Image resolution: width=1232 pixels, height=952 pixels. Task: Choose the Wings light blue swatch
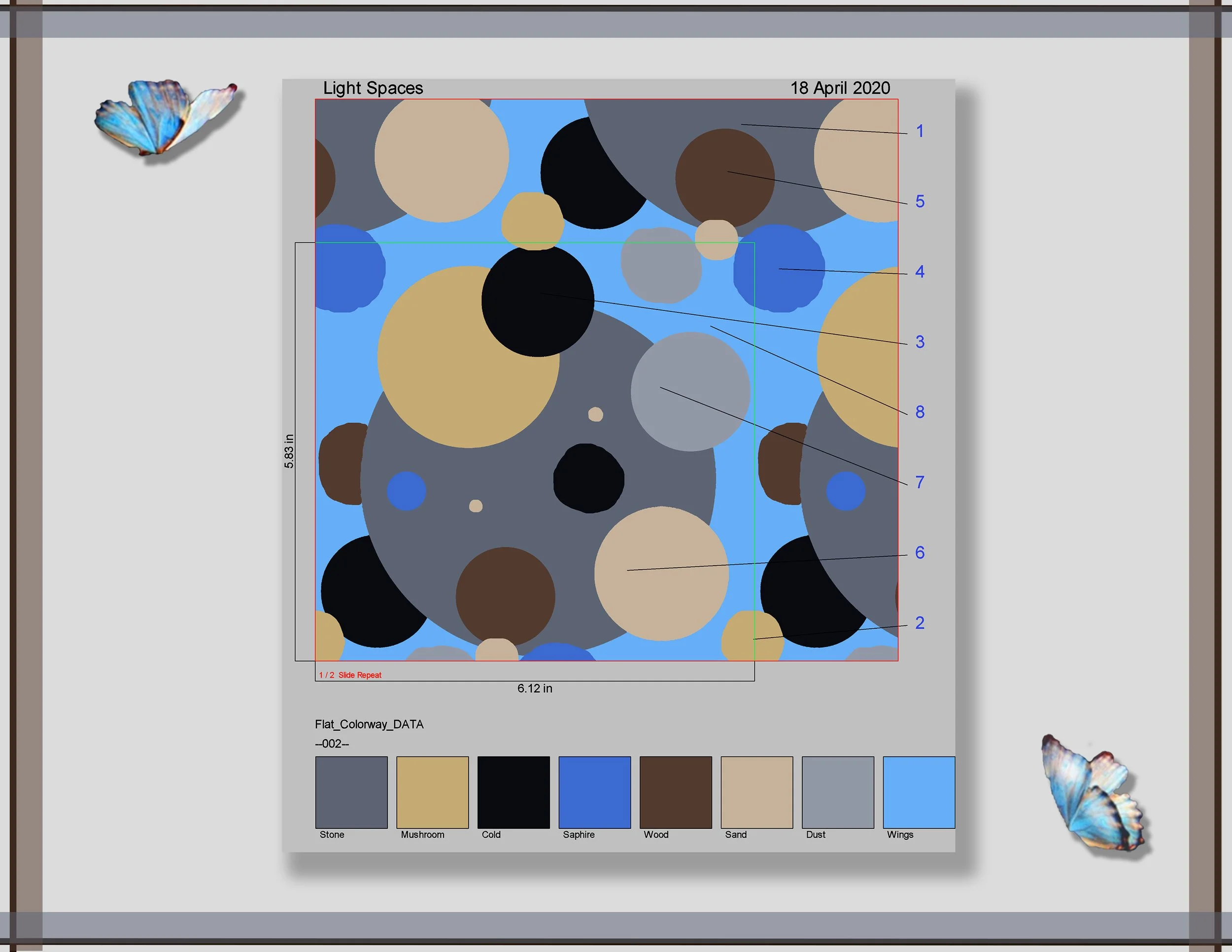919,792
